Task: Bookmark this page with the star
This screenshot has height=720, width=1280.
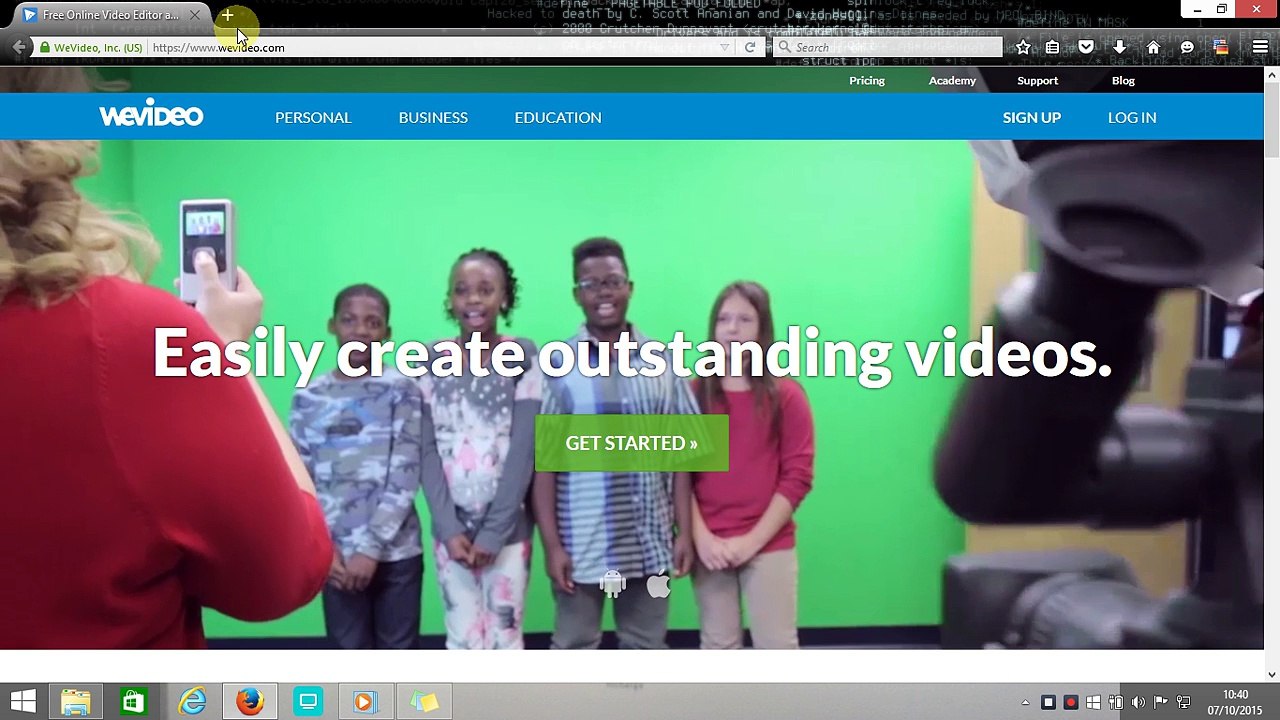Action: (x=1023, y=47)
